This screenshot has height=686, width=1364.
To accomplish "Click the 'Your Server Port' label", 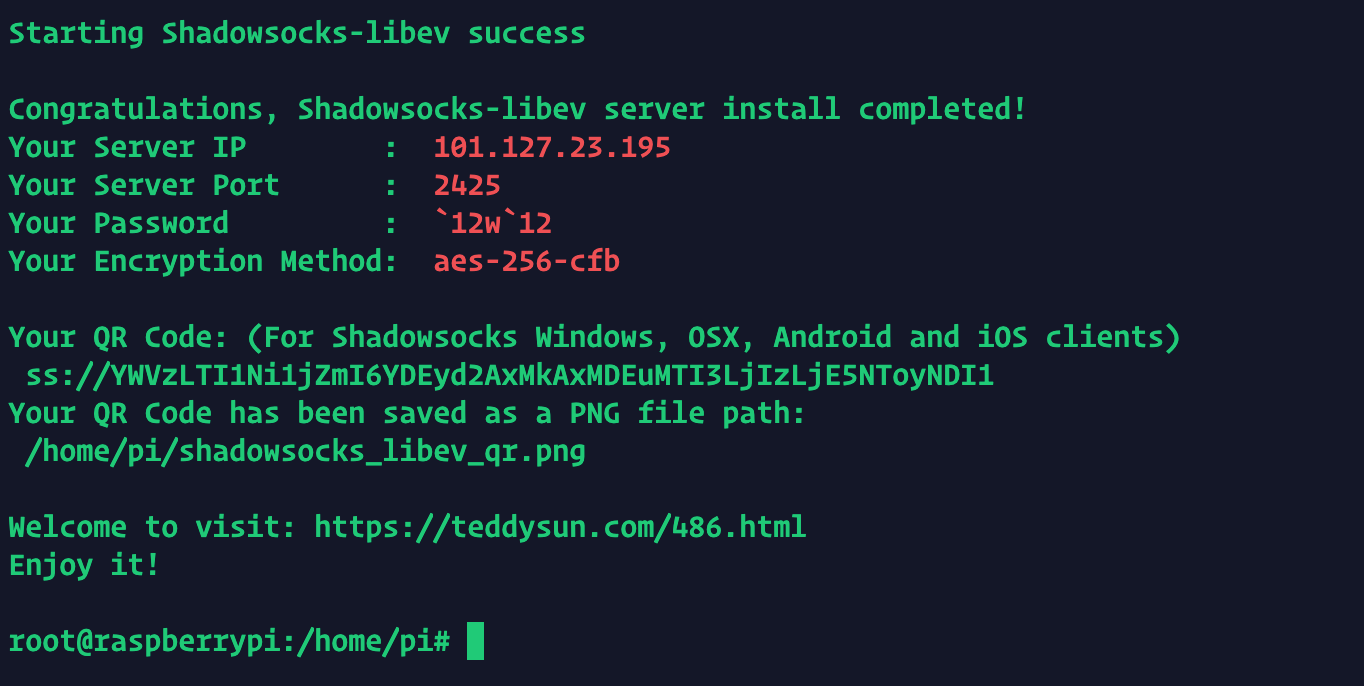I will coord(145,186).
